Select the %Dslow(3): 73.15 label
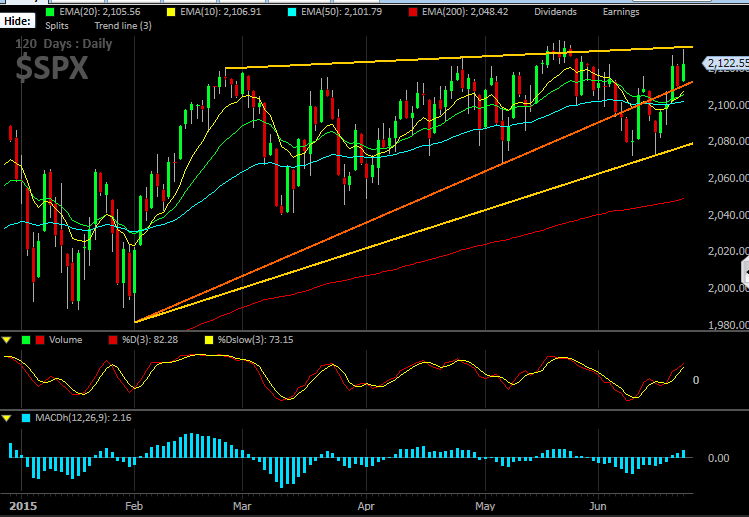 256,340
